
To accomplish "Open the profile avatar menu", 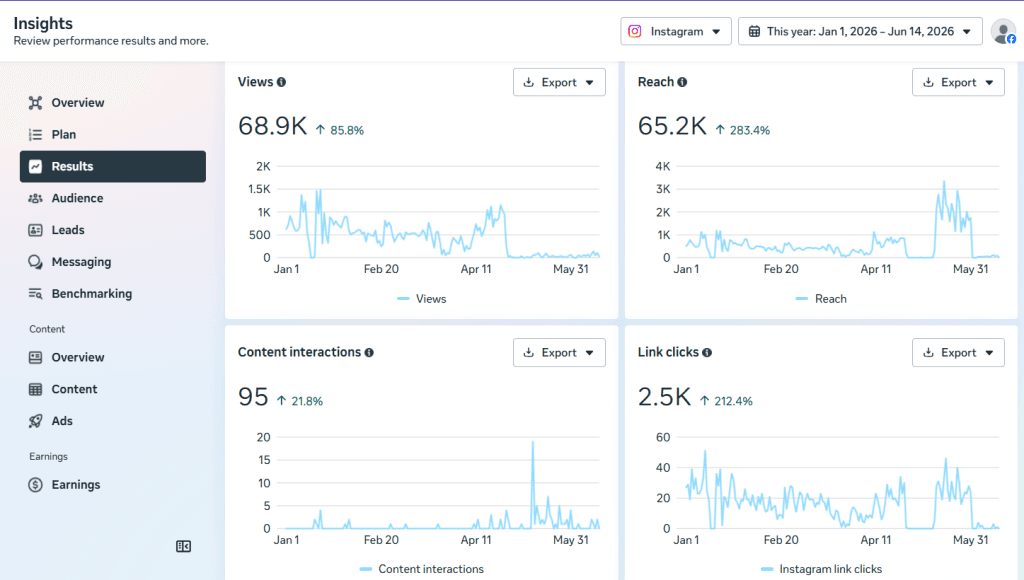I will pos(1003,31).
